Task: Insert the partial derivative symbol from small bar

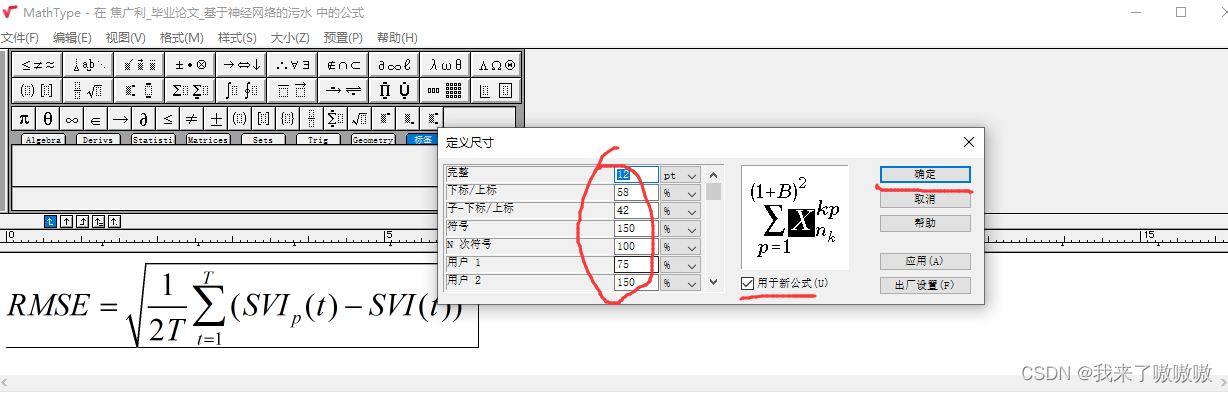Action: click(144, 118)
